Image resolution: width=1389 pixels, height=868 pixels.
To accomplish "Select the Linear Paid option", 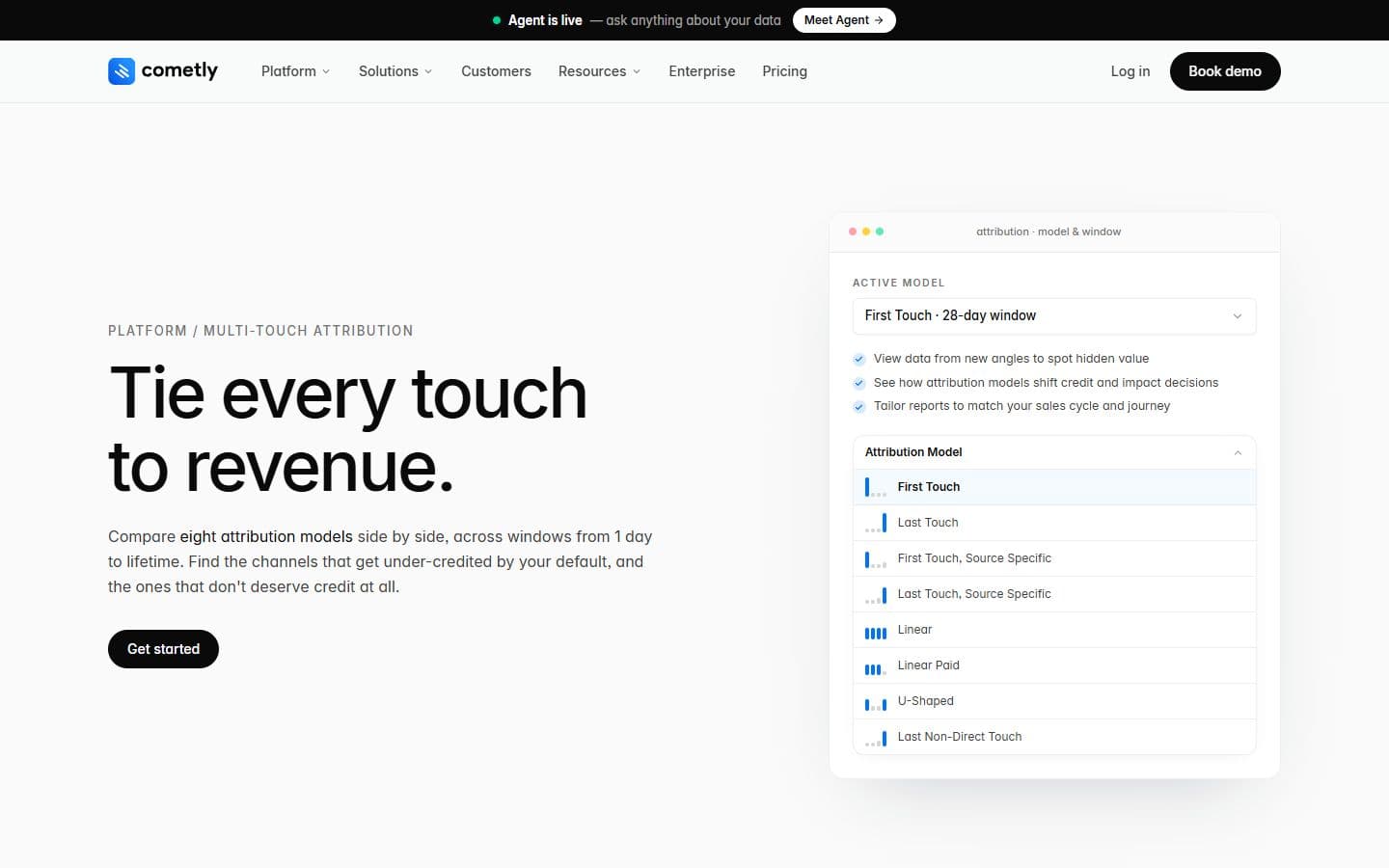I will 1054,665.
